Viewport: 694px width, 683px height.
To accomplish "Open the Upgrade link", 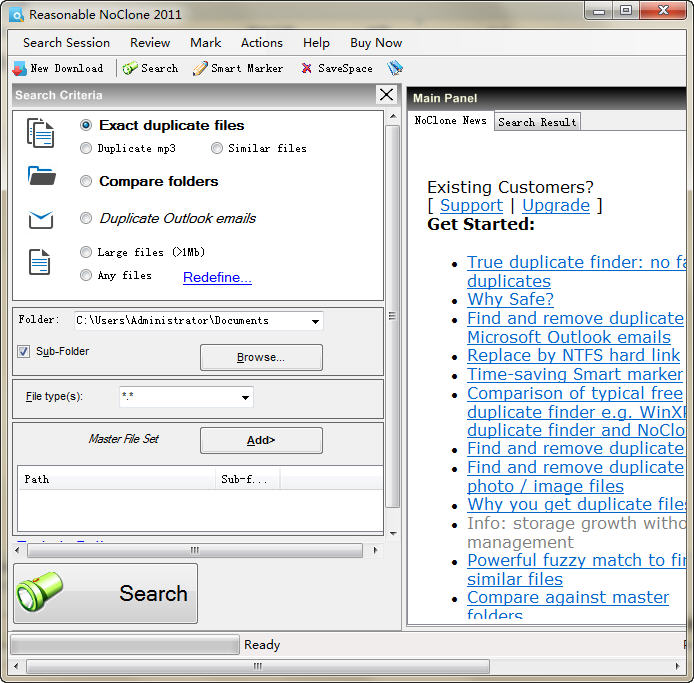I will (x=556, y=205).
